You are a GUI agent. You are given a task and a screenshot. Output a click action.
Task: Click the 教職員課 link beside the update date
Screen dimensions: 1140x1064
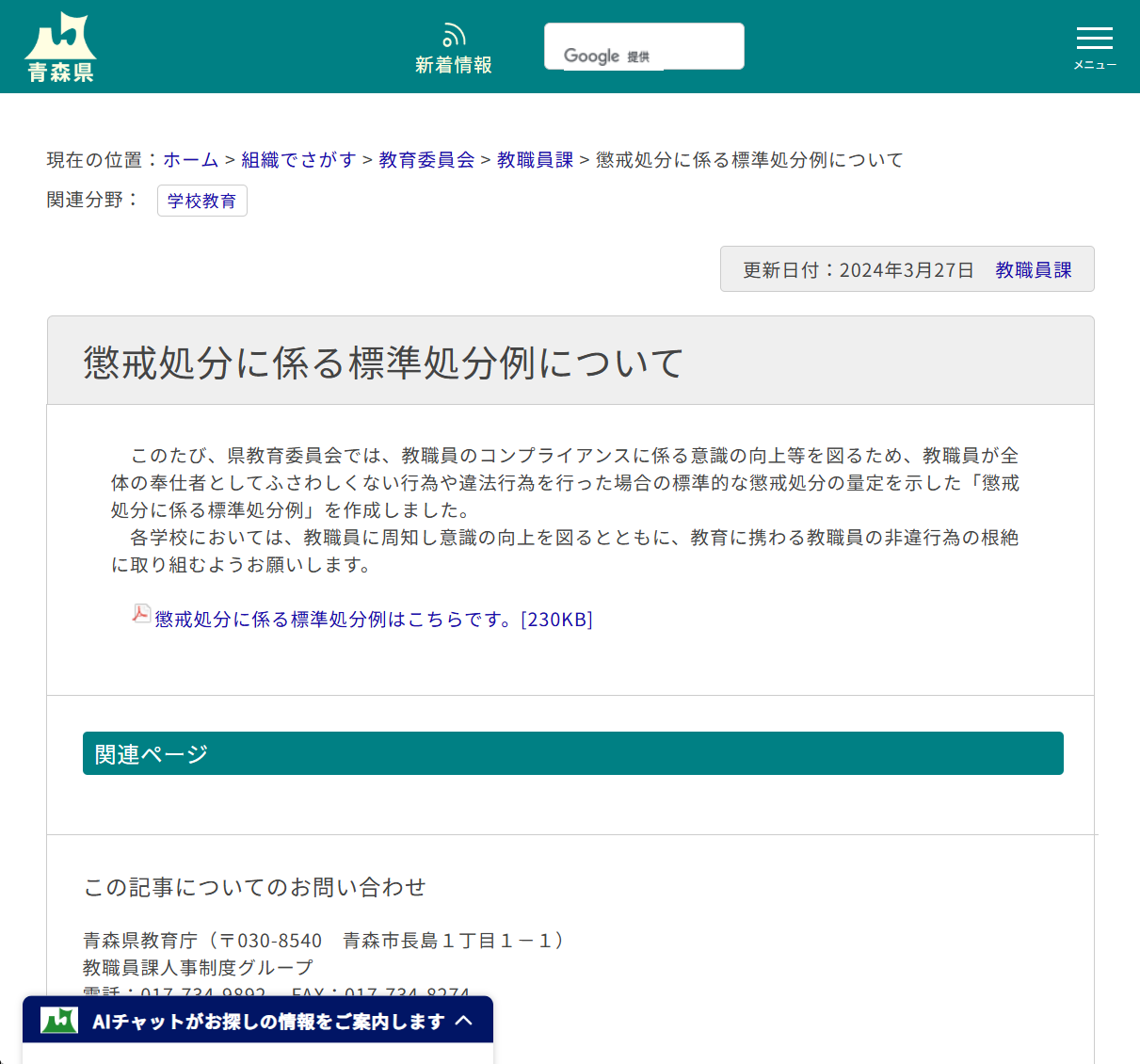(x=1033, y=269)
